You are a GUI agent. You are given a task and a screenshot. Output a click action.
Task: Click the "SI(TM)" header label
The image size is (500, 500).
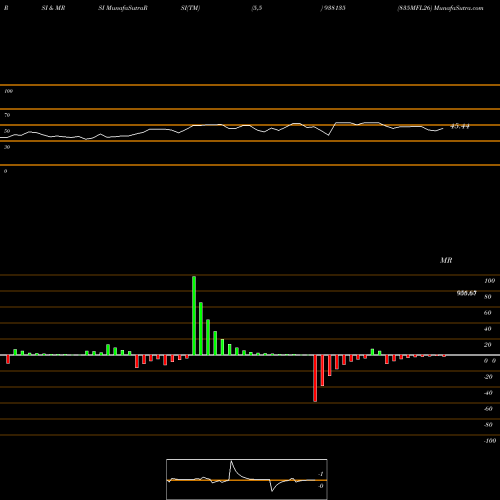coord(190,8)
